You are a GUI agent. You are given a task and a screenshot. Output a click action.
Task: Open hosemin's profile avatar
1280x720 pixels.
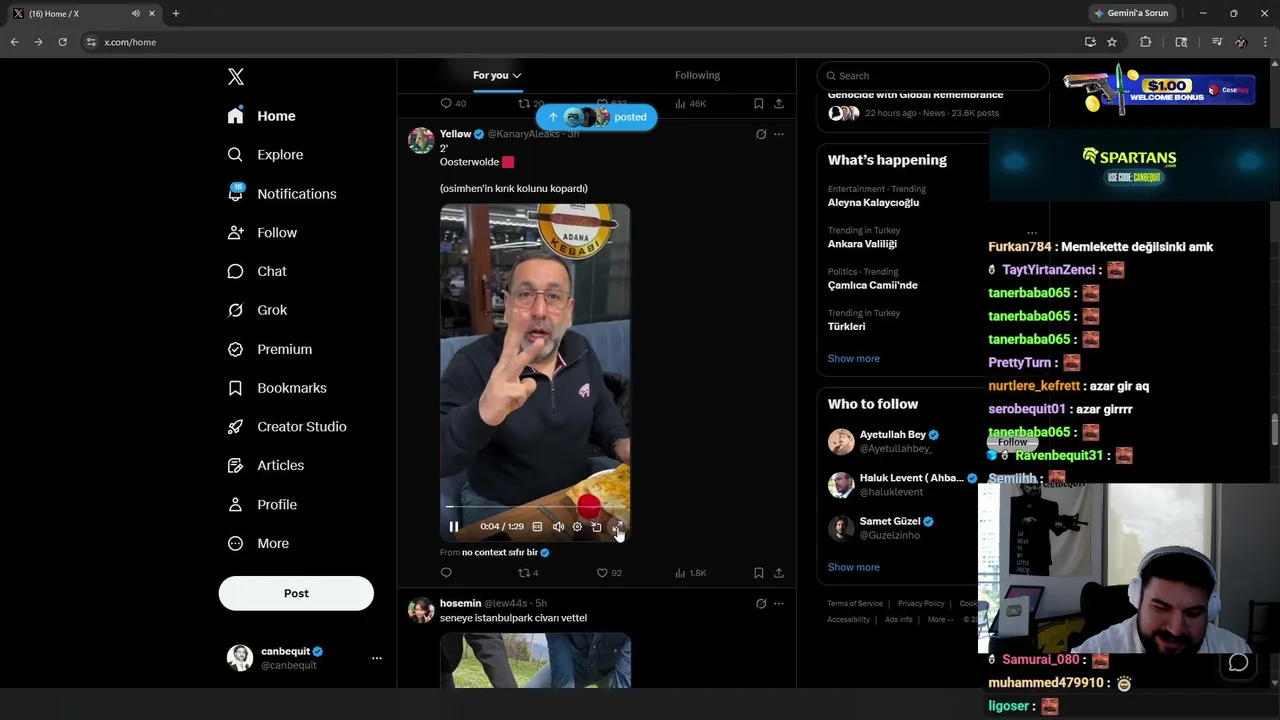[421, 610]
